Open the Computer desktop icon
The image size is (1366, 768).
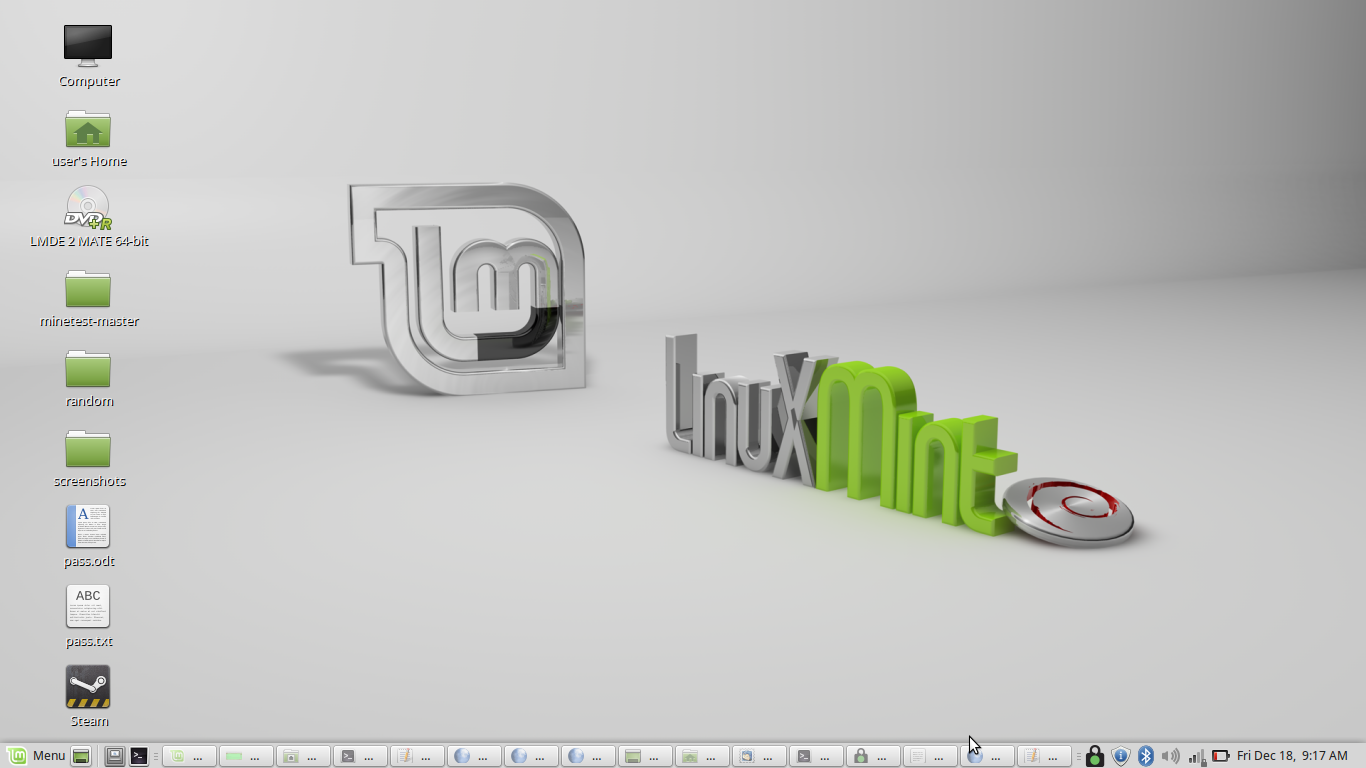[x=89, y=56]
